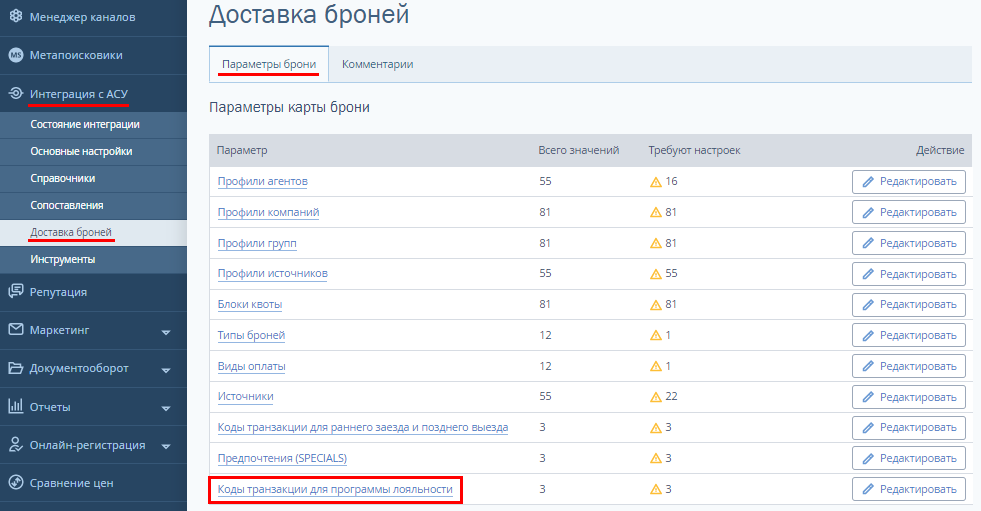Screen dimensions: 981x511
Task: Click the Сравнение цен icon
Action: (16, 483)
